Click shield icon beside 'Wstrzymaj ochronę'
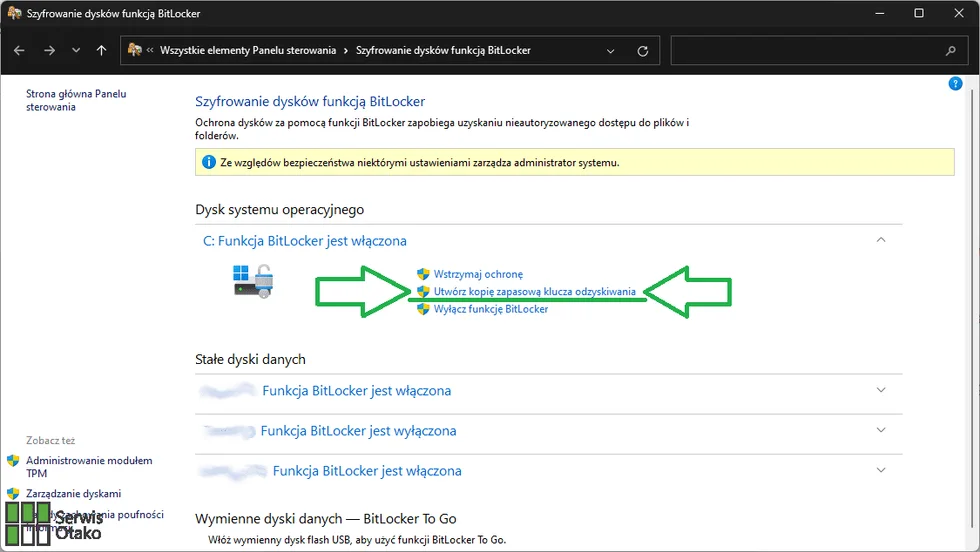980x552 pixels. click(x=423, y=274)
